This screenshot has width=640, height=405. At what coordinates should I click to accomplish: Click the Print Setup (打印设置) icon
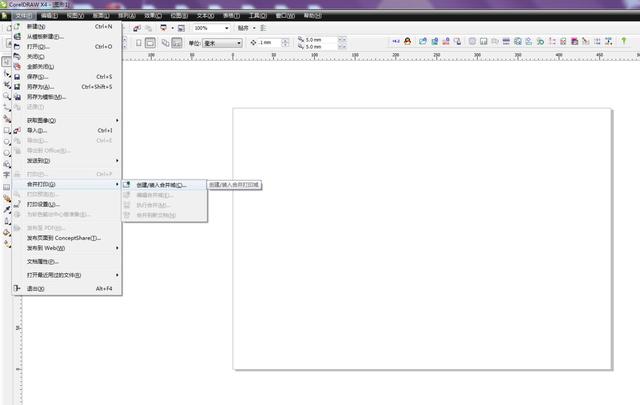coord(16,204)
